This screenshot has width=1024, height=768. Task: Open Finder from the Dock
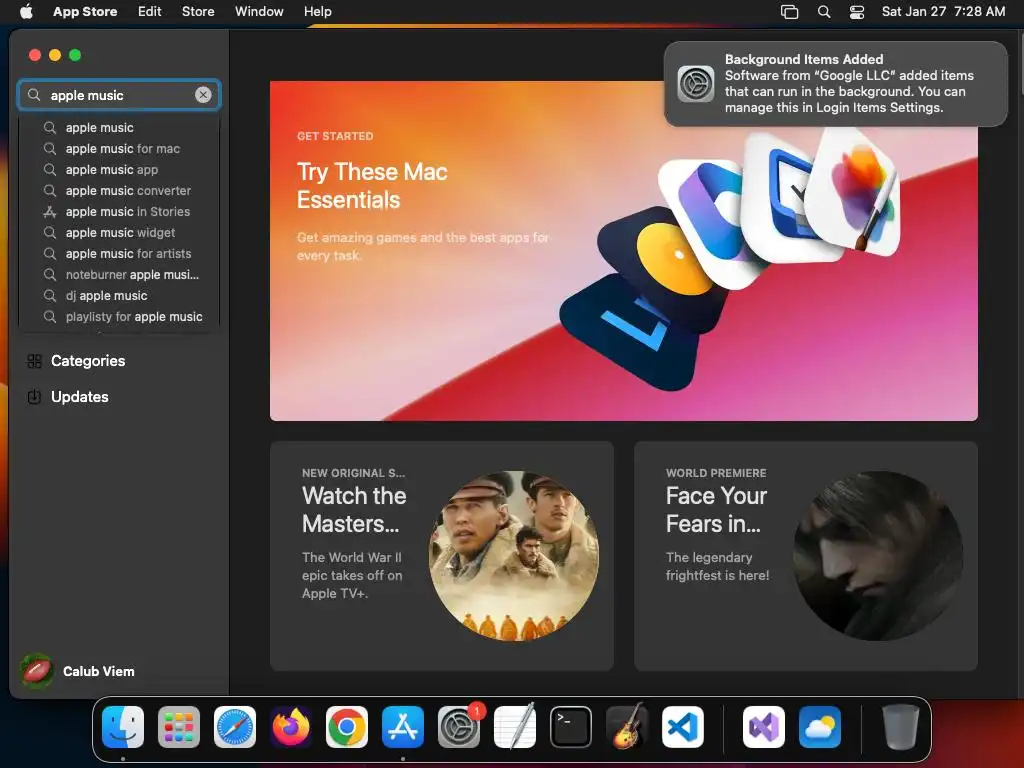pyautogui.click(x=123, y=727)
